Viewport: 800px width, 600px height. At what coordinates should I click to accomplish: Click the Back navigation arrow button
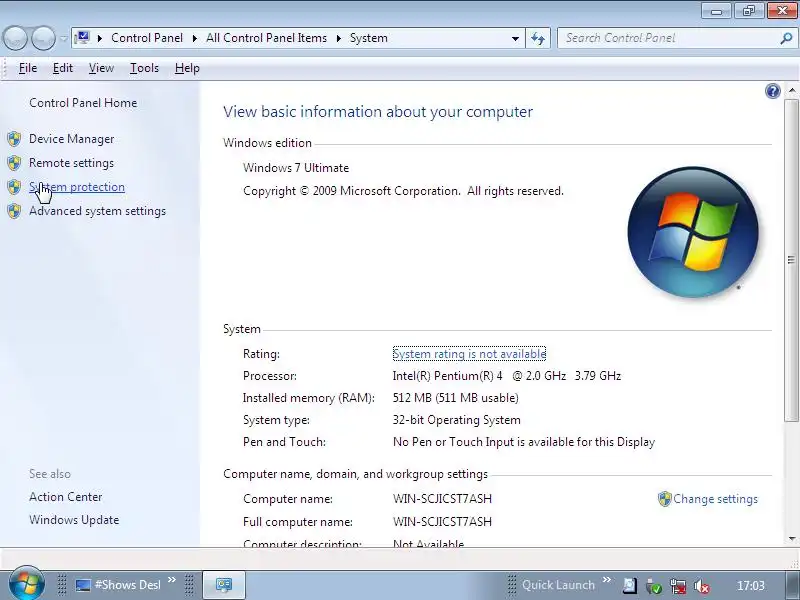[15, 38]
